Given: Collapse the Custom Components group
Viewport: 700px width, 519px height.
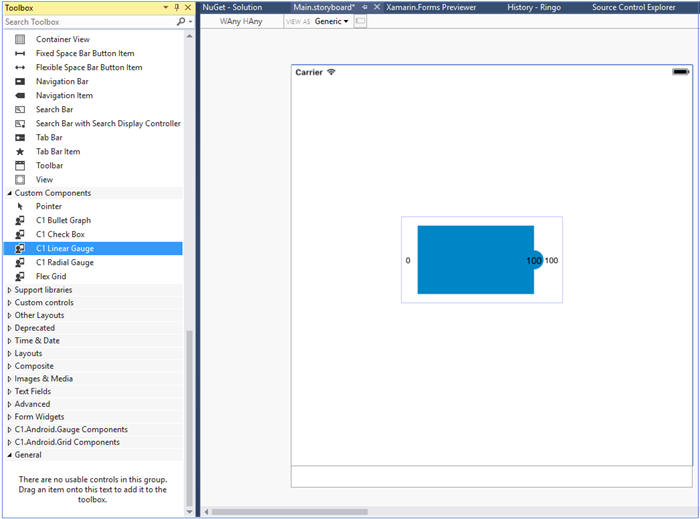Looking at the screenshot, I should [x=10, y=193].
